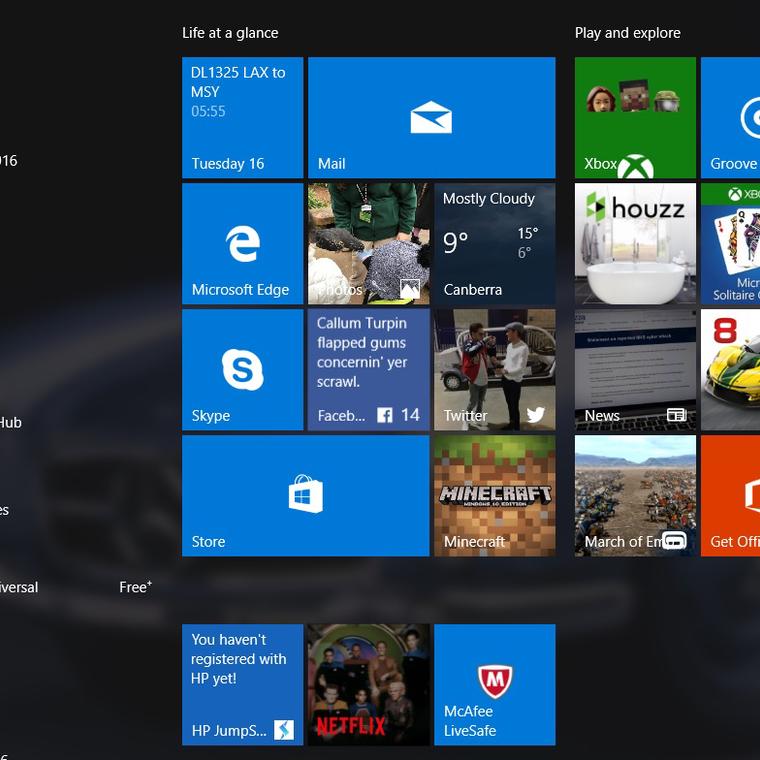This screenshot has height=760, width=760.
Task: Launch Microsoft Edge from its tile
Action: tap(242, 244)
